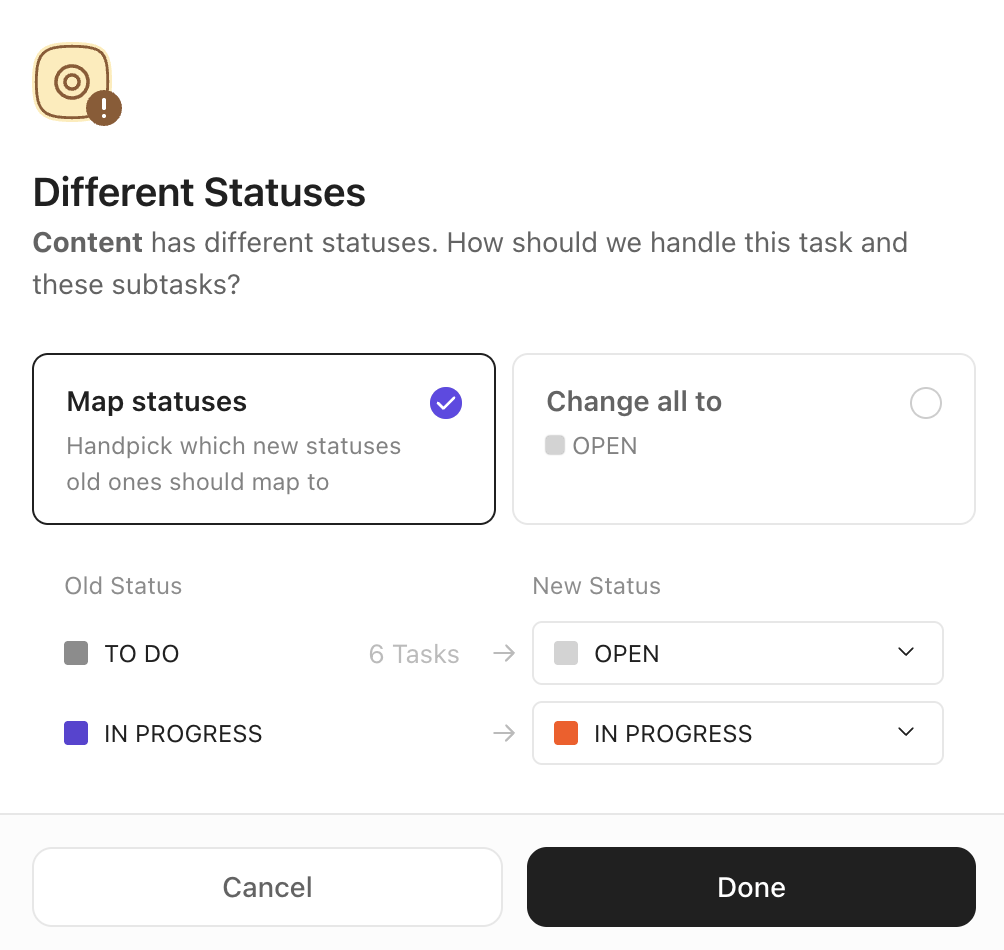Image resolution: width=1004 pixels, height=950 pixels.
Task: Click the arrow next to IN PROGRESS row
Action: [503, 733]
